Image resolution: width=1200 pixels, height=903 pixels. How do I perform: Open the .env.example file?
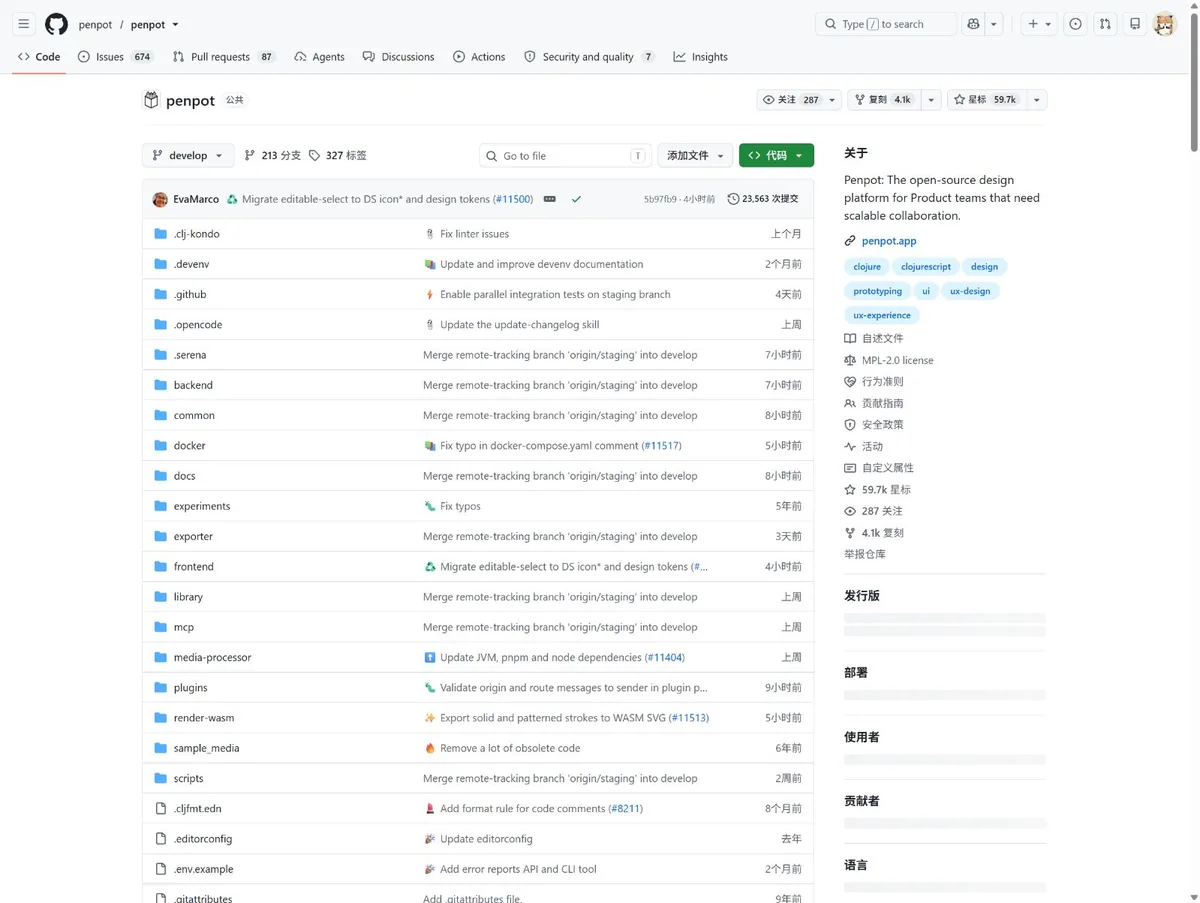click(x=203, y=869)
